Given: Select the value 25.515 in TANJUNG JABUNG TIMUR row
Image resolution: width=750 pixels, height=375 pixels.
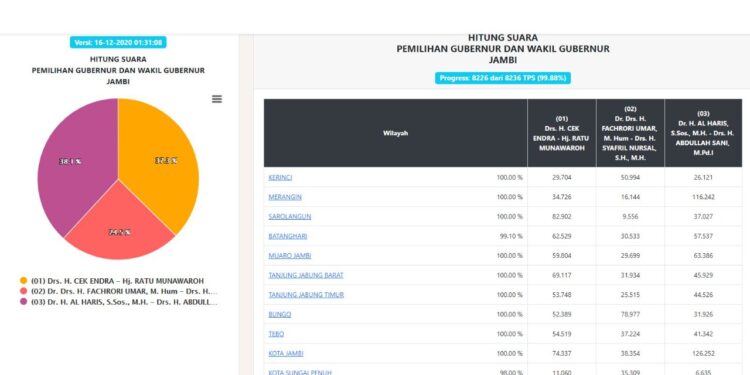Looking at the screenshot, I should pos(630,295).
